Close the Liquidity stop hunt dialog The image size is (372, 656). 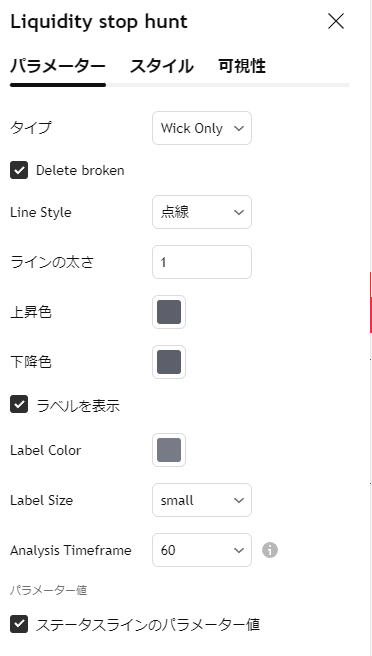click(x=336, y=21)
